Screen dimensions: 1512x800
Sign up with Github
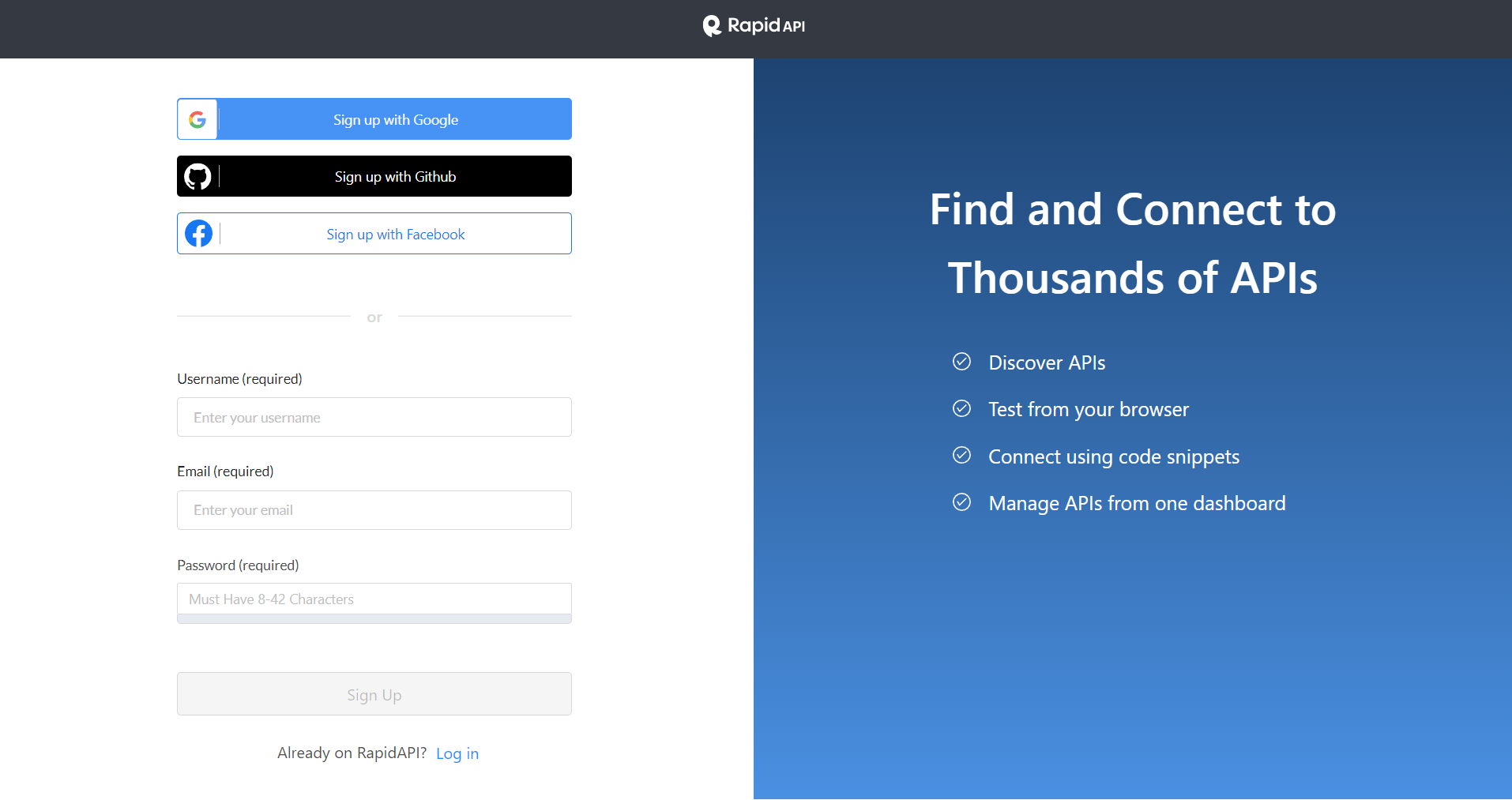pyautogui.click(x=374, y=176)
